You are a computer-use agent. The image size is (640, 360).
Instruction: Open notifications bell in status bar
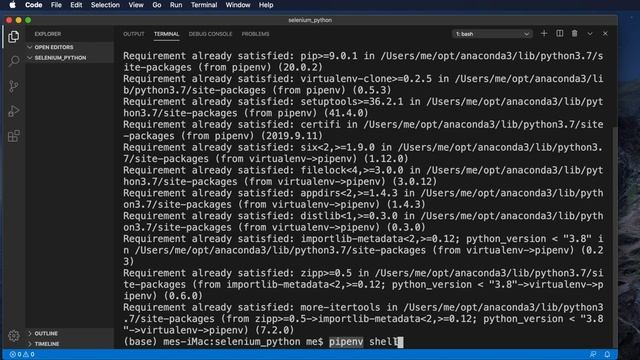[x=607, y=354]
